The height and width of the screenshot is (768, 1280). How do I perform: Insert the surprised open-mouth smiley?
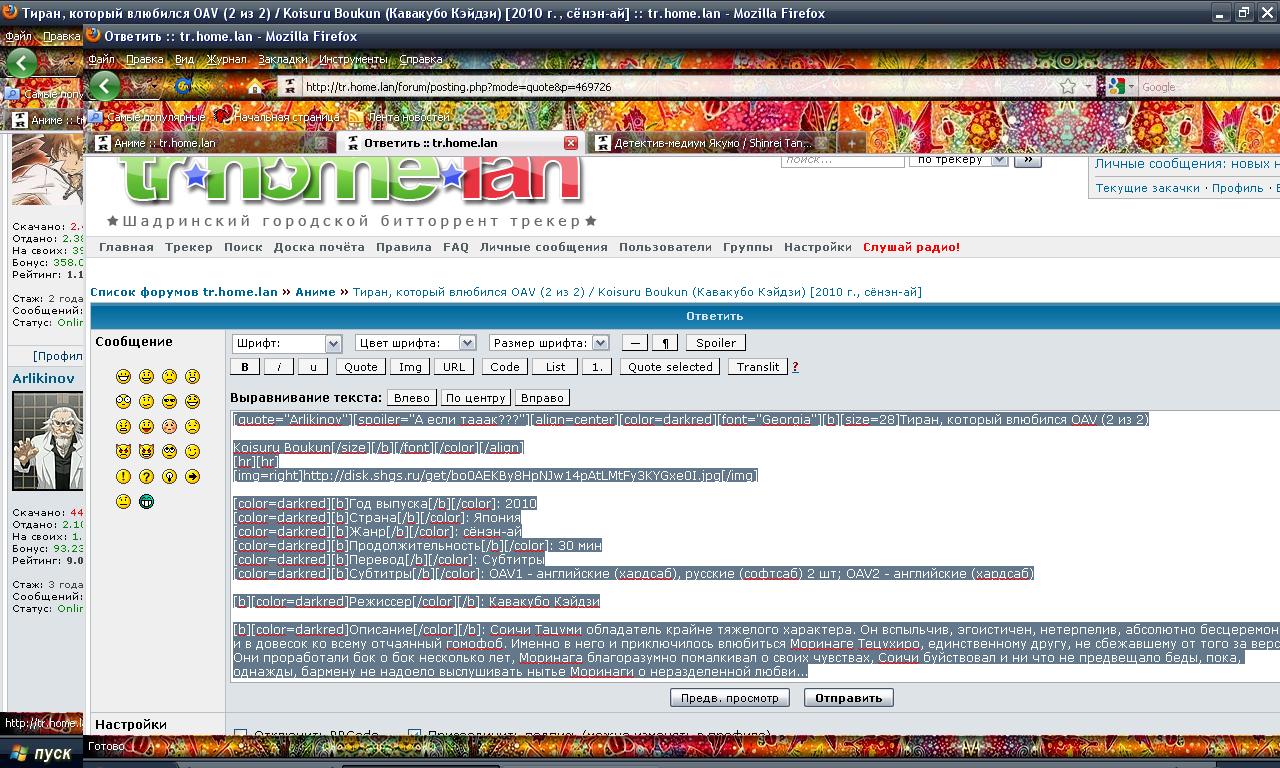[x=192, y=377]
